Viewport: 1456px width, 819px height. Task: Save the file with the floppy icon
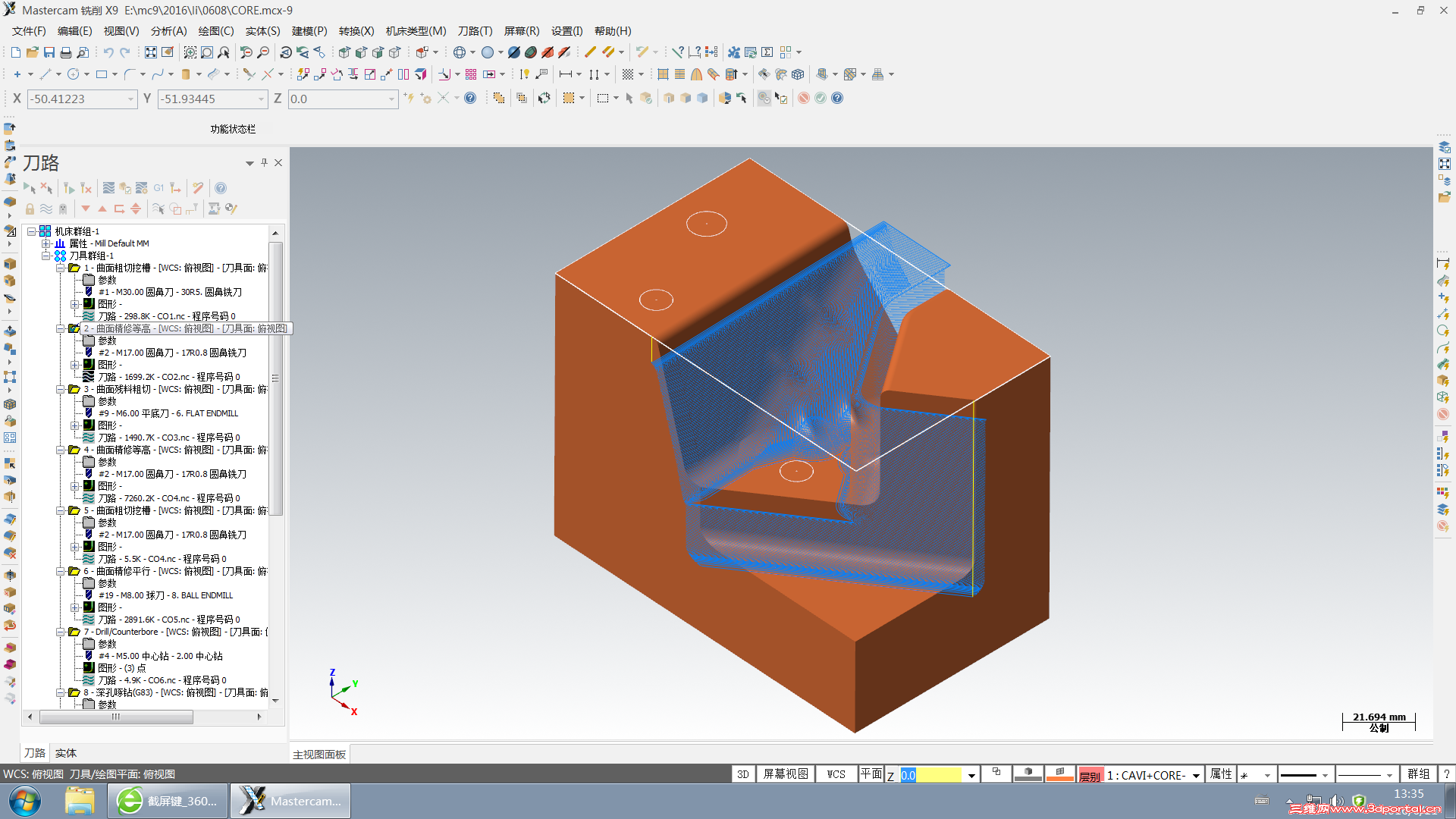click(49, 52)
